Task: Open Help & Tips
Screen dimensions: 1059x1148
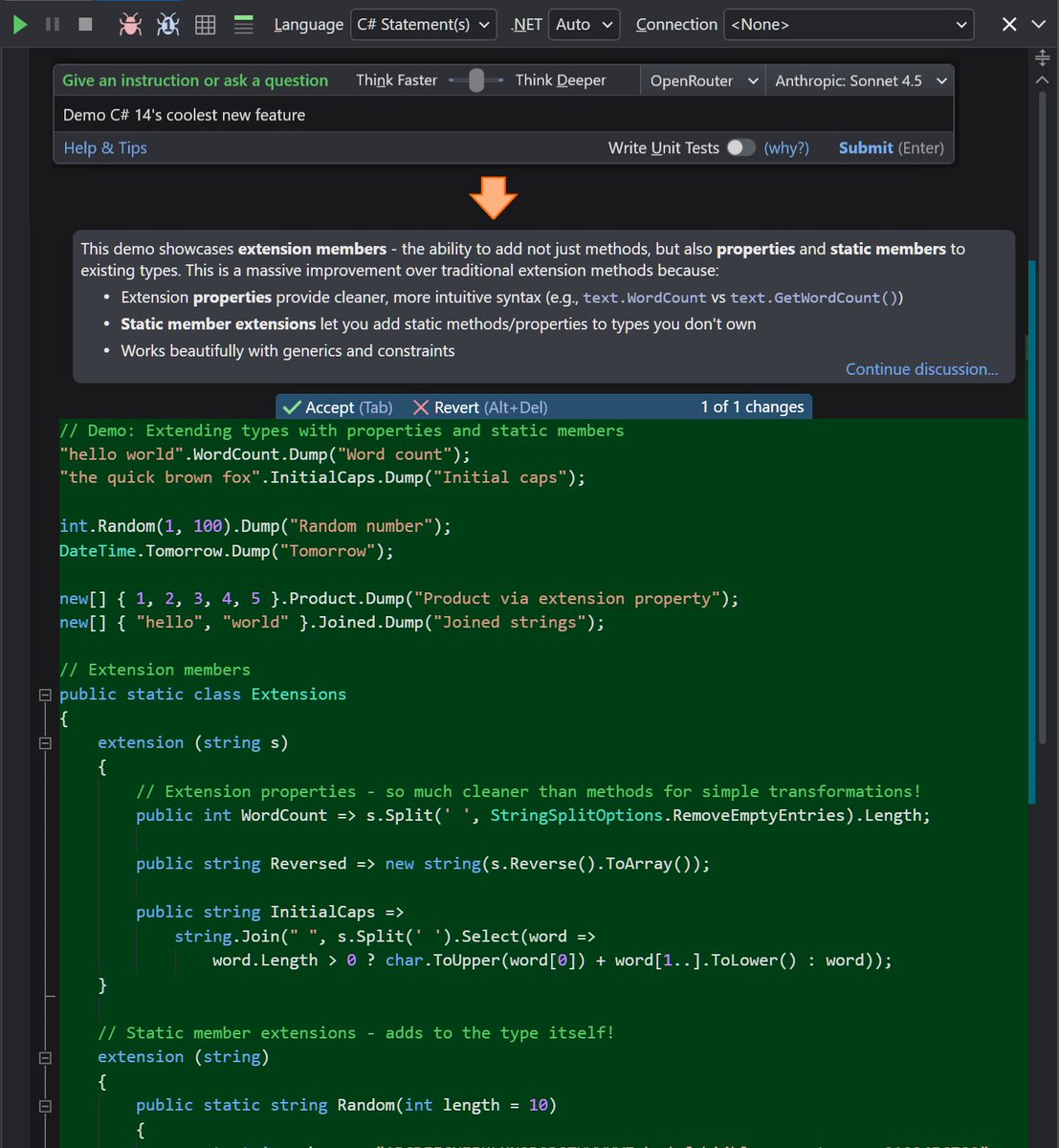Action: tap(104, 148)
